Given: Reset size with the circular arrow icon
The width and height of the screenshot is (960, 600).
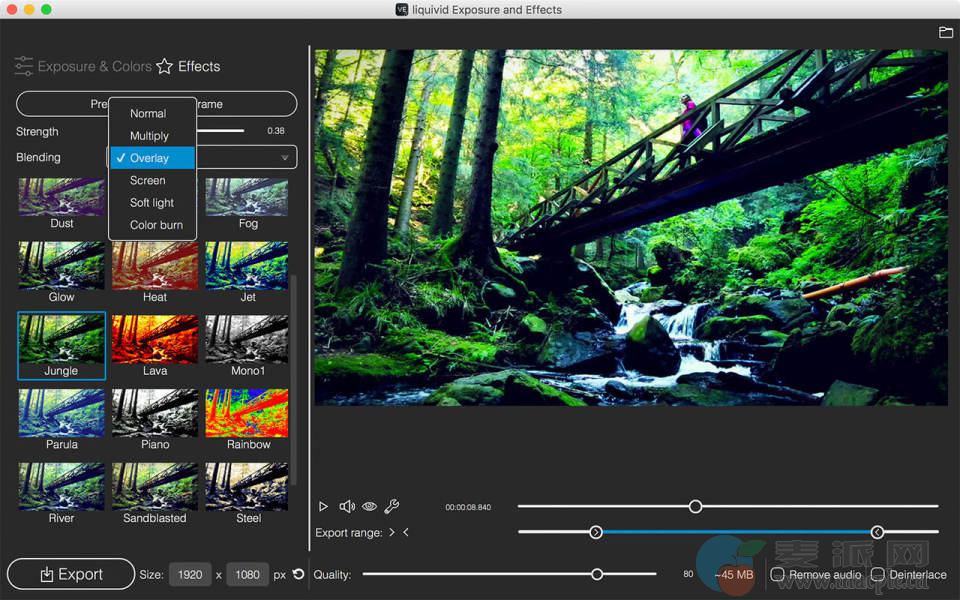Looking at the screenshot, I should [x=298, y=574].
